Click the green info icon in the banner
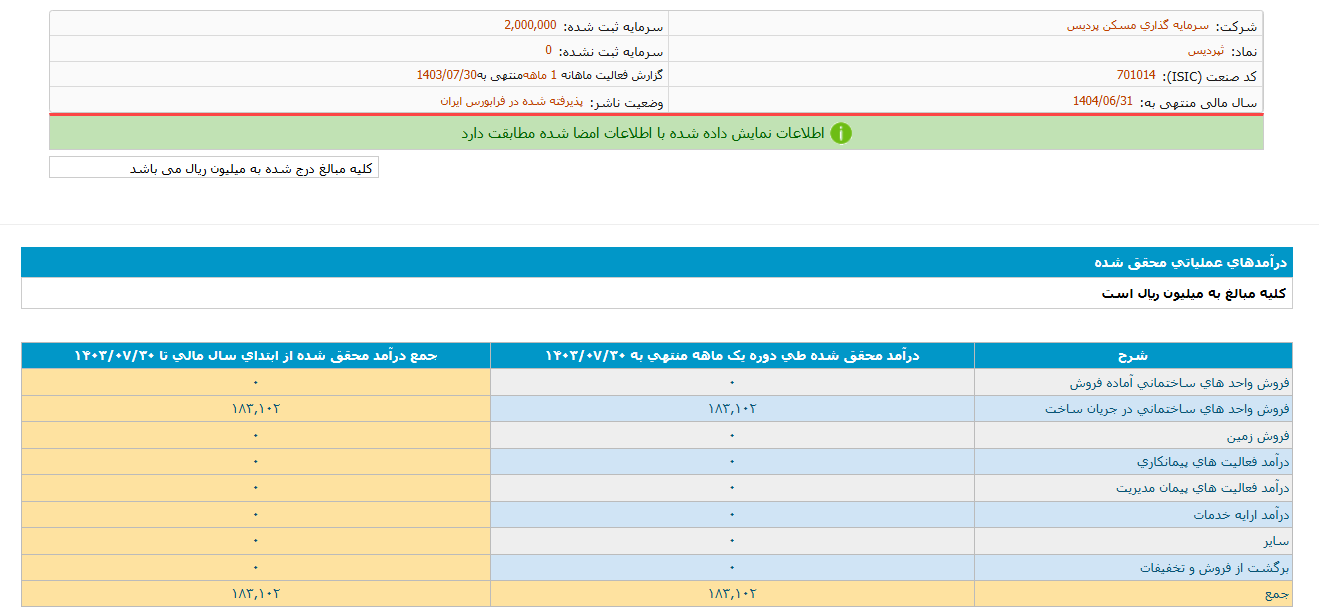Viewport: 1319px width, 615px height. (841, 133)
